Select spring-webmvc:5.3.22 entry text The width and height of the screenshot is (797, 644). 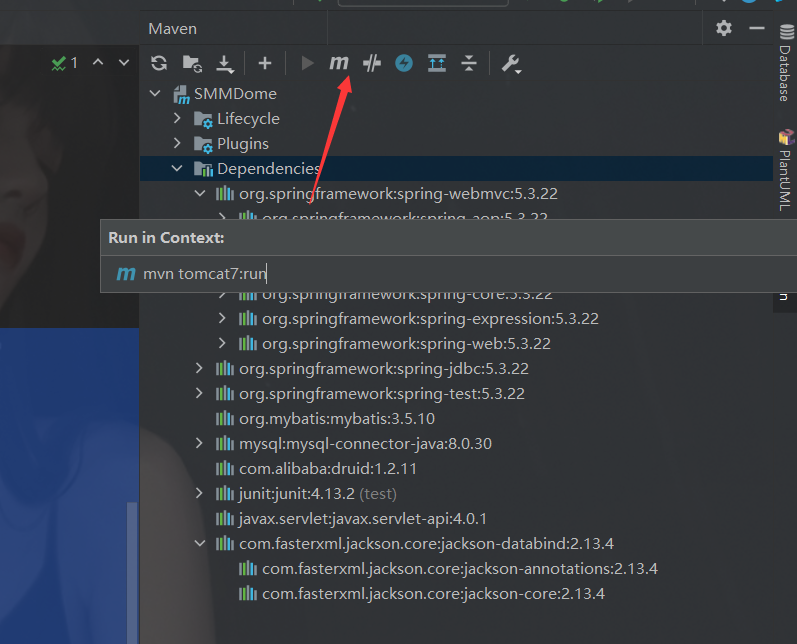click(398, 194)
